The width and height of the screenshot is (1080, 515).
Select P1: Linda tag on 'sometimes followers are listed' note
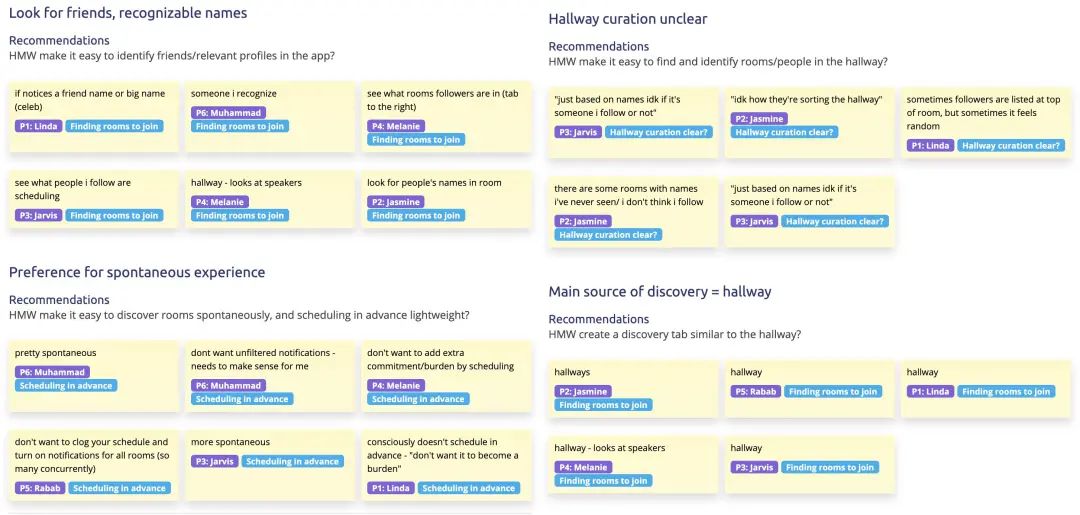(x=930, y=145)
